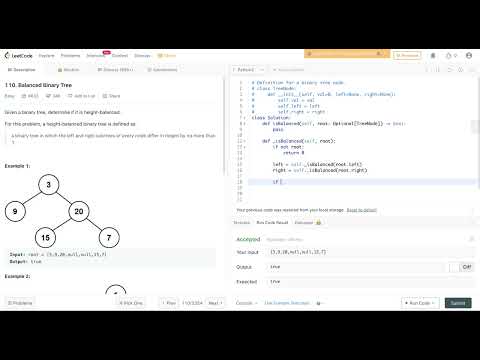
Task: Click the Submit button
Action: point(458,303)
